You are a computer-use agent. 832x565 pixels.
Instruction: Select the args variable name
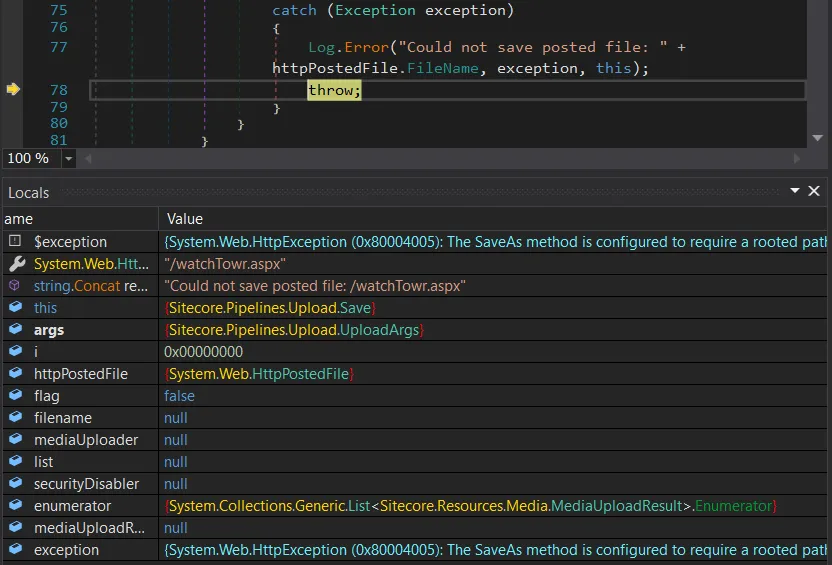[49, 330]
